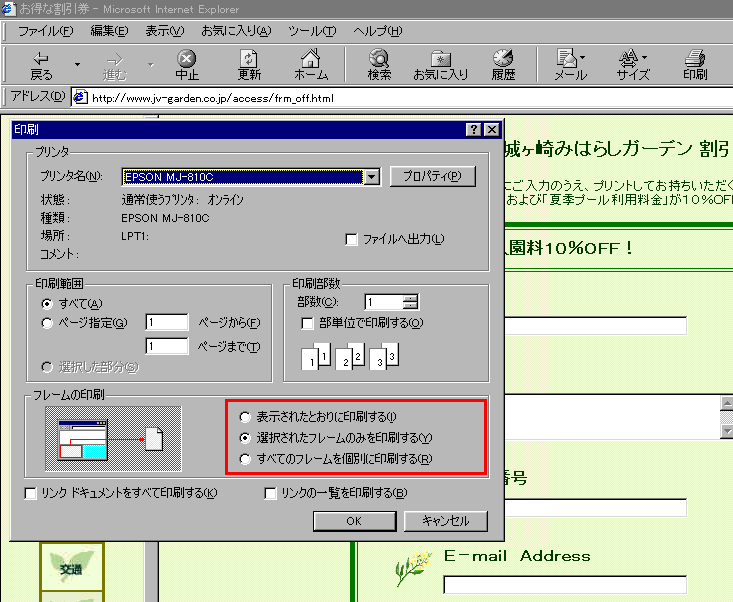Viewport: 733px width, 602px height.
Task: Open the ツール(T) menu
Action: (x=312, y=31)
